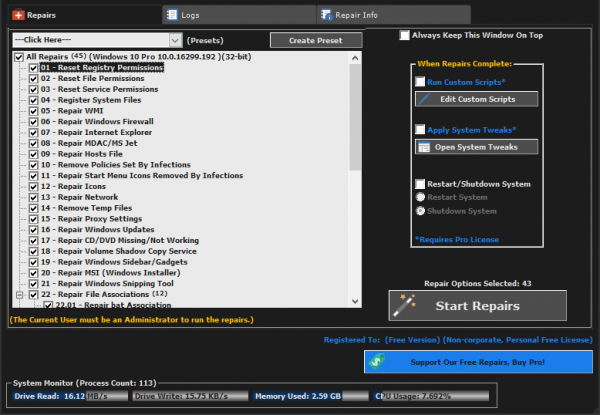Viewport: 600px width, 415px height.
Task: Click the window icon on Open System Tweaks
Action: tap(424, 147)
